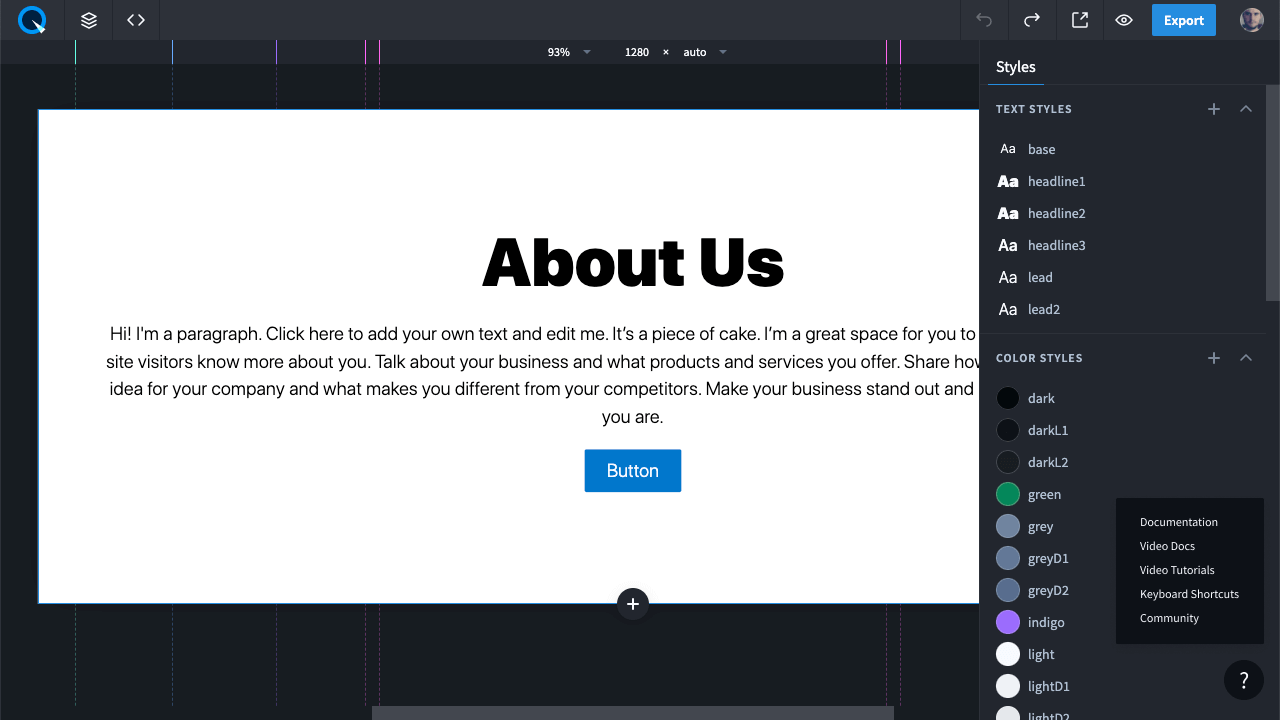Screen dimensions: 1280x720
Task: Open Documentation from help menu
Action: pos(1178,522)
